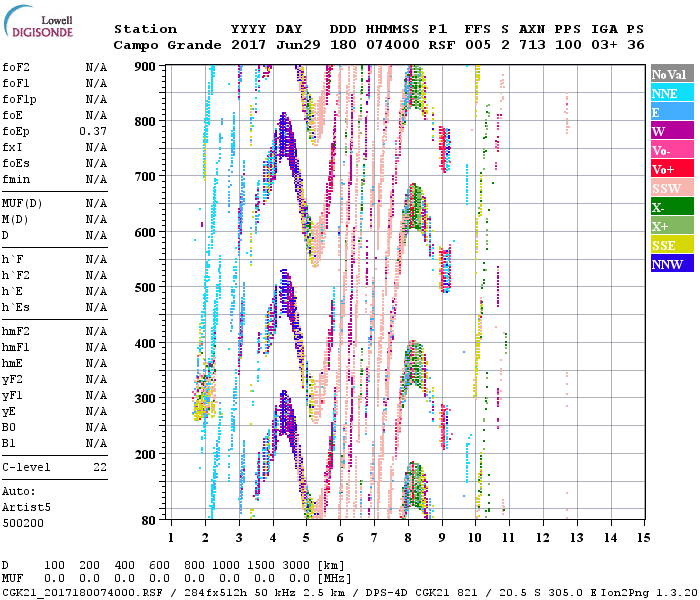This screenshot has height=600, width=700.
Task: Select the SSE legend swatch
Action: coord(672,245)
